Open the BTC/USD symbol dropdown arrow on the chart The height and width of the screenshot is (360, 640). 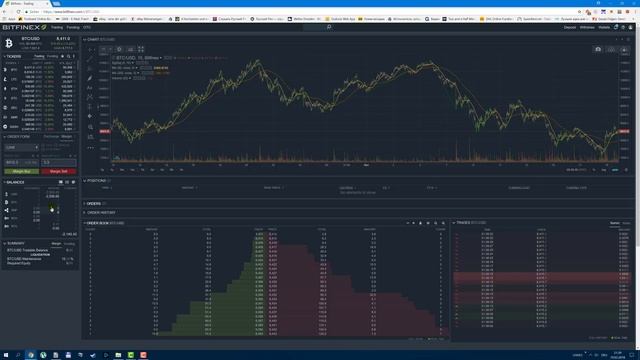pos(161,58)
